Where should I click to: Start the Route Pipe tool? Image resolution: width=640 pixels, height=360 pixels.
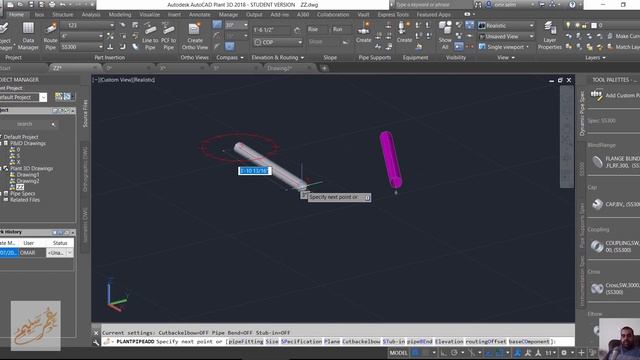pyautogui.click(x=50, y=36)
